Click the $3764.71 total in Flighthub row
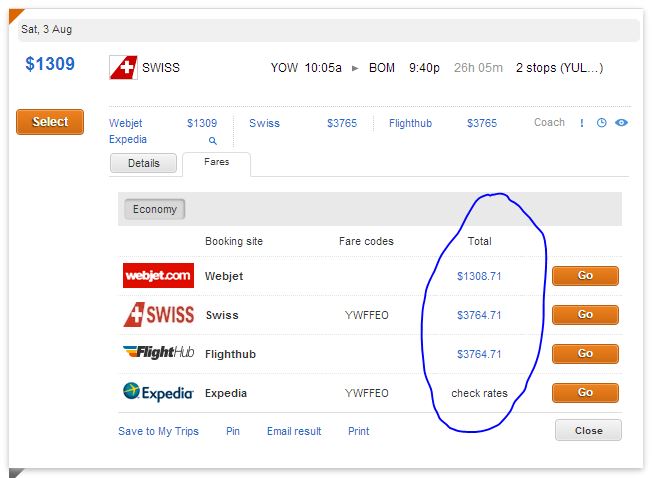This screenshot has height=478, width=652. (479, 354)
